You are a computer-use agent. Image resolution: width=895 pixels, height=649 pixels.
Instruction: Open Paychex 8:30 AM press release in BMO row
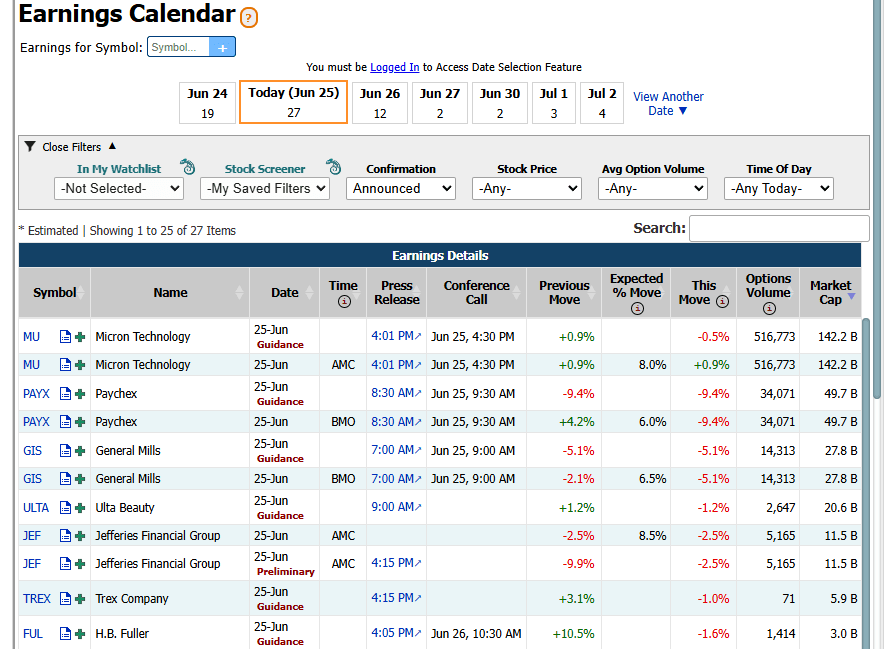[396, 422]
